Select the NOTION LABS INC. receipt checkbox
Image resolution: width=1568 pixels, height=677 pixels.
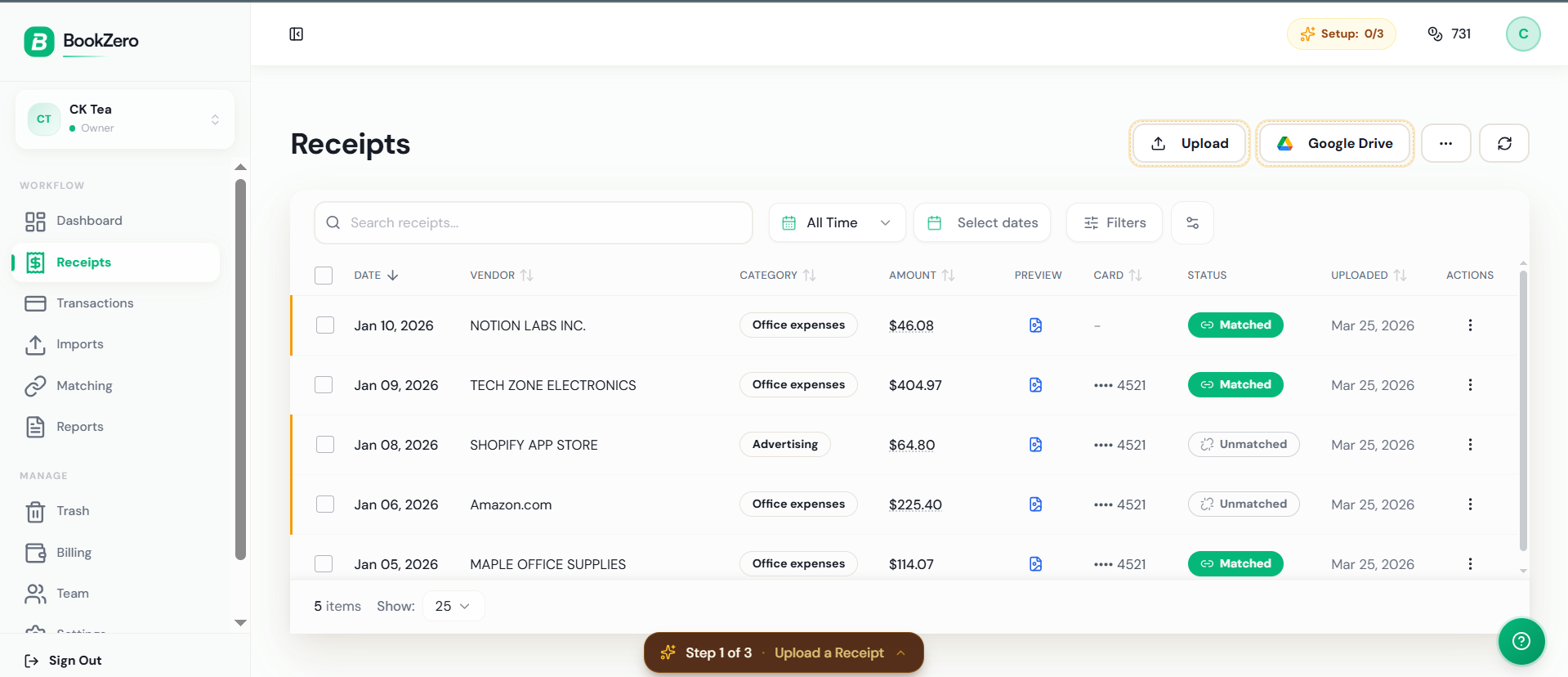325,325
